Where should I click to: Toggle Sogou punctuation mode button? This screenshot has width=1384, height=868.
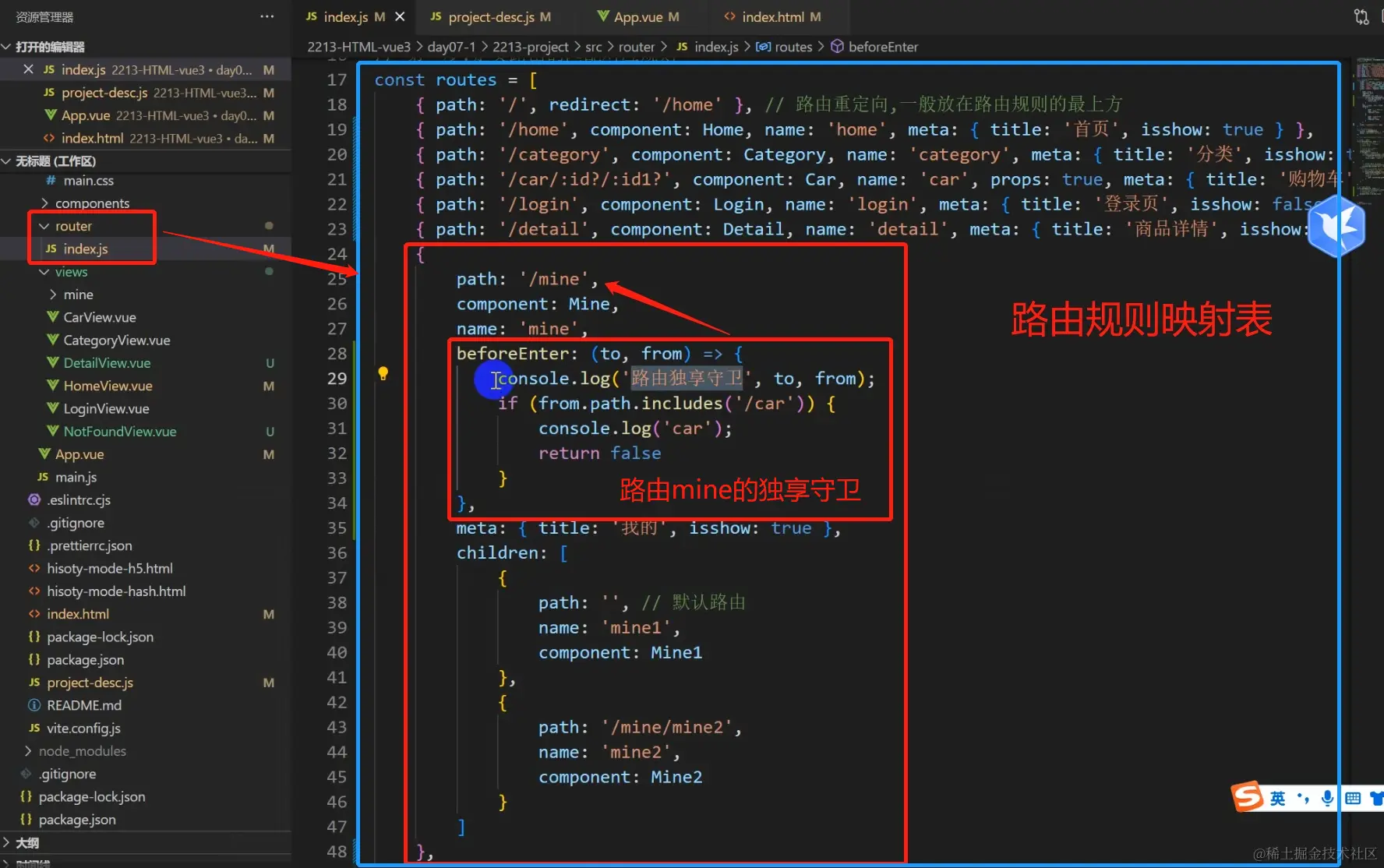[x=1302, y=798]
